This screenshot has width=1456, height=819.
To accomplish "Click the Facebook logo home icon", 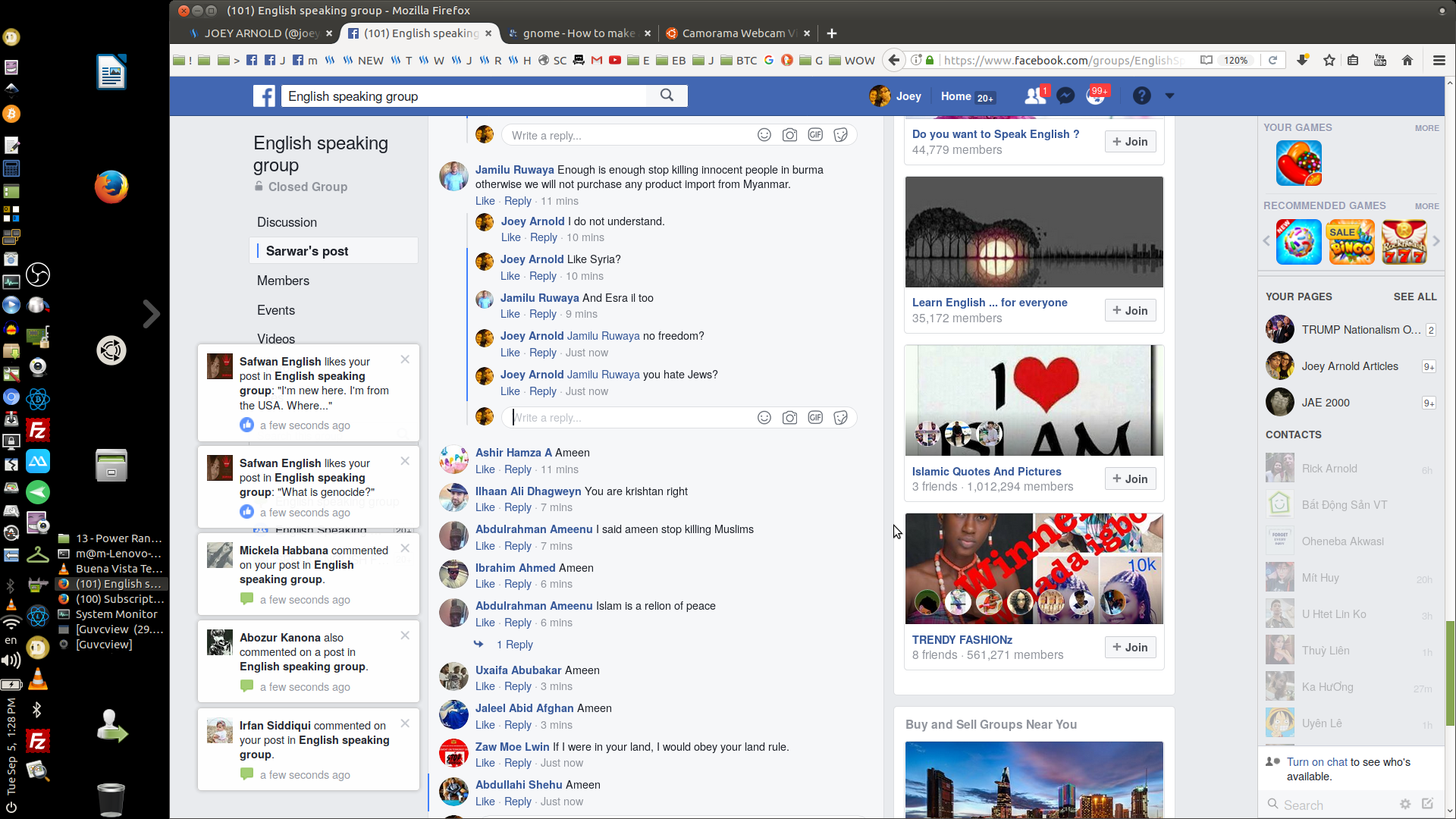I will point(264,96).
